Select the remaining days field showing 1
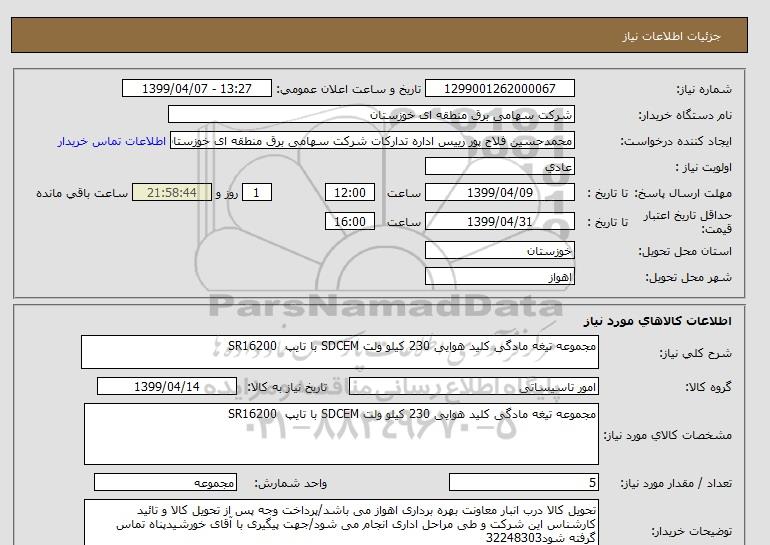 point(258,193)
